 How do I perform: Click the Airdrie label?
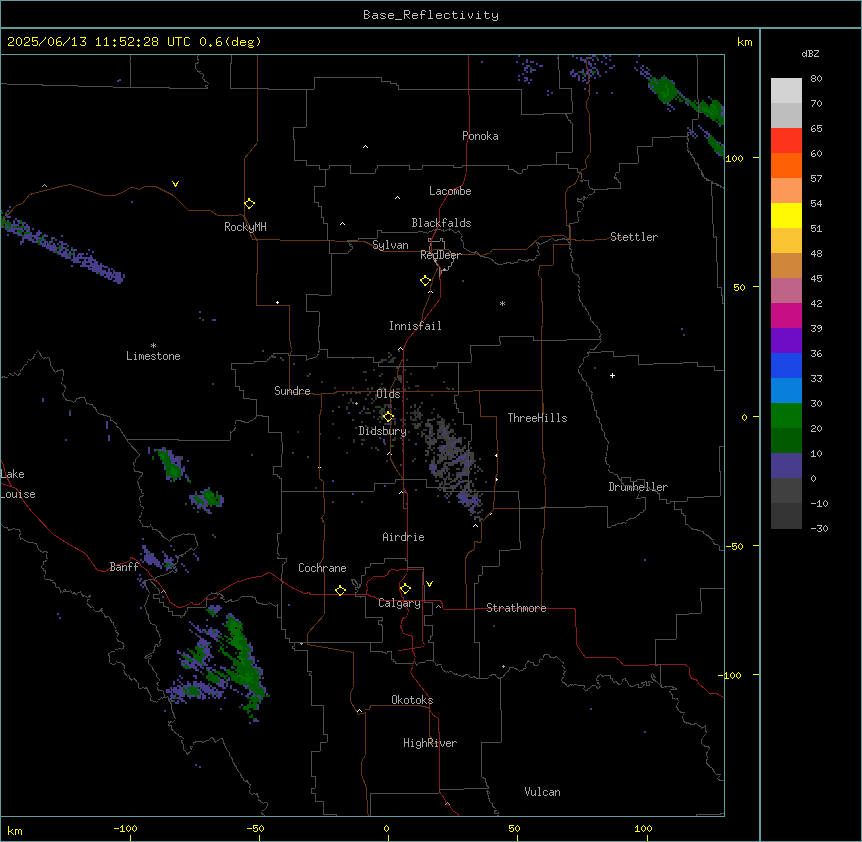(403, 537)
